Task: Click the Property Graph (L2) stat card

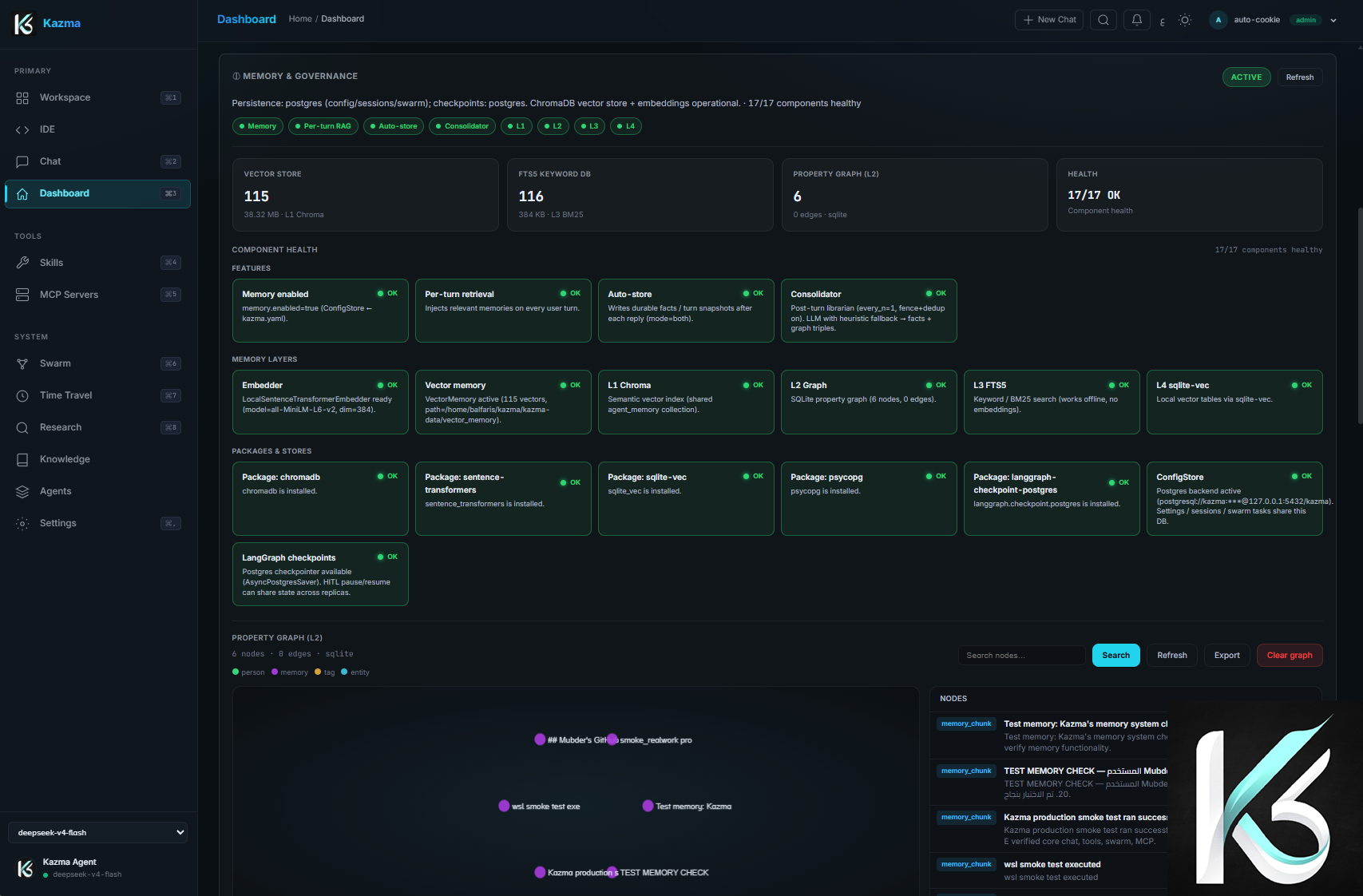Action: pyautogui.click(x=915, y=195)
